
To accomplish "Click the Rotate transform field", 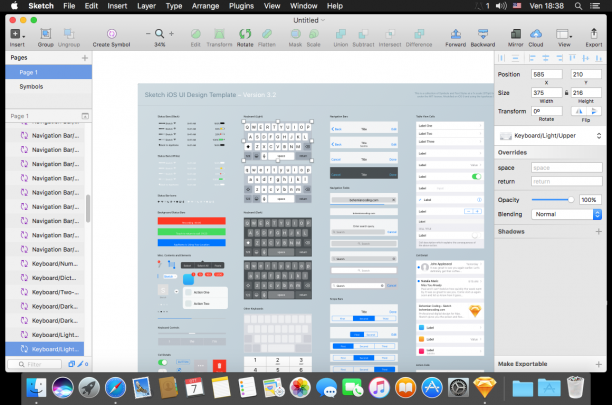I will [546, 111].
